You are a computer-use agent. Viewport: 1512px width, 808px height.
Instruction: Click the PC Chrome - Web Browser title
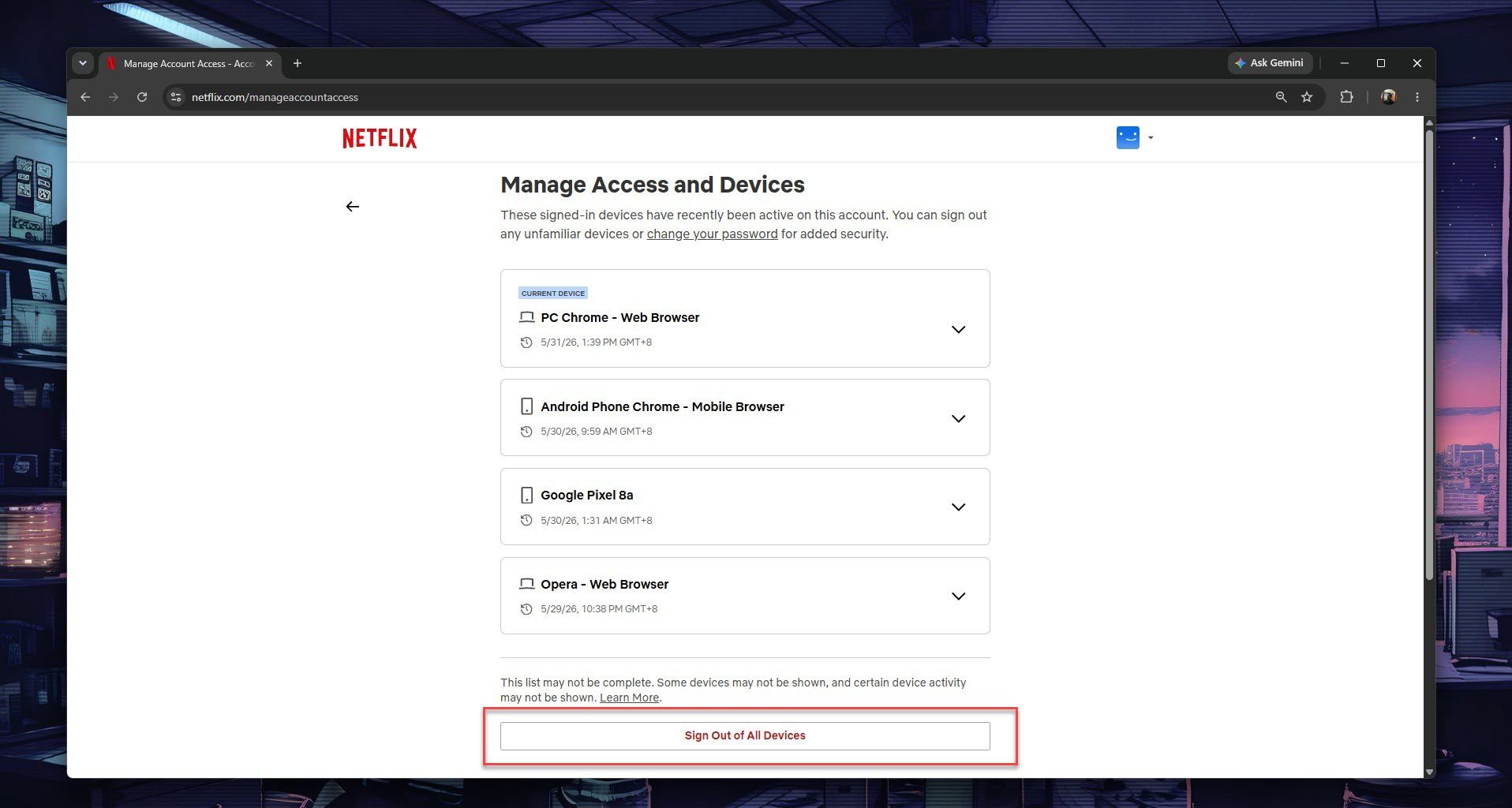[620, 317]
